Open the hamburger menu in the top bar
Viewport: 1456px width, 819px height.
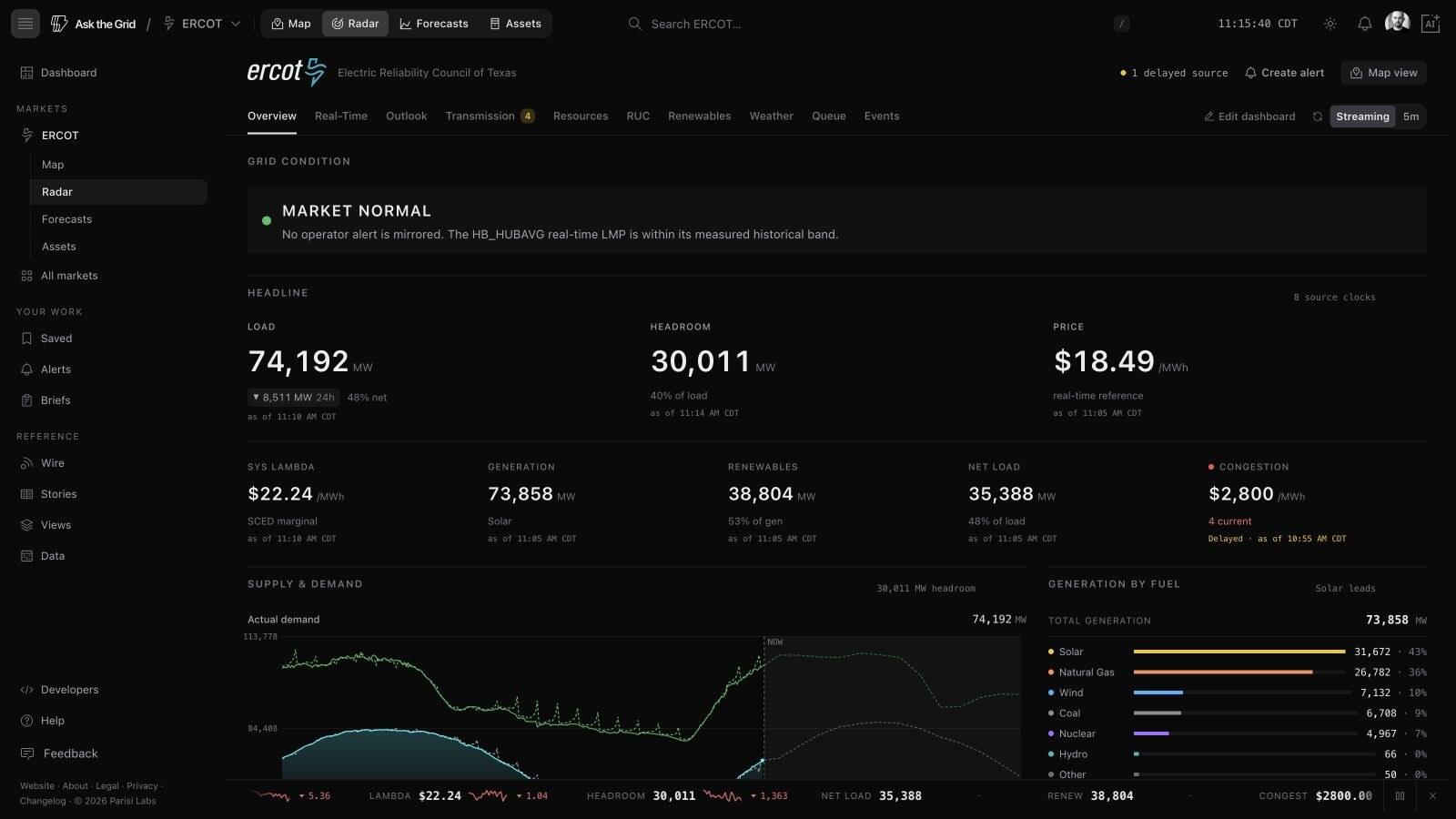coord(25,24)
